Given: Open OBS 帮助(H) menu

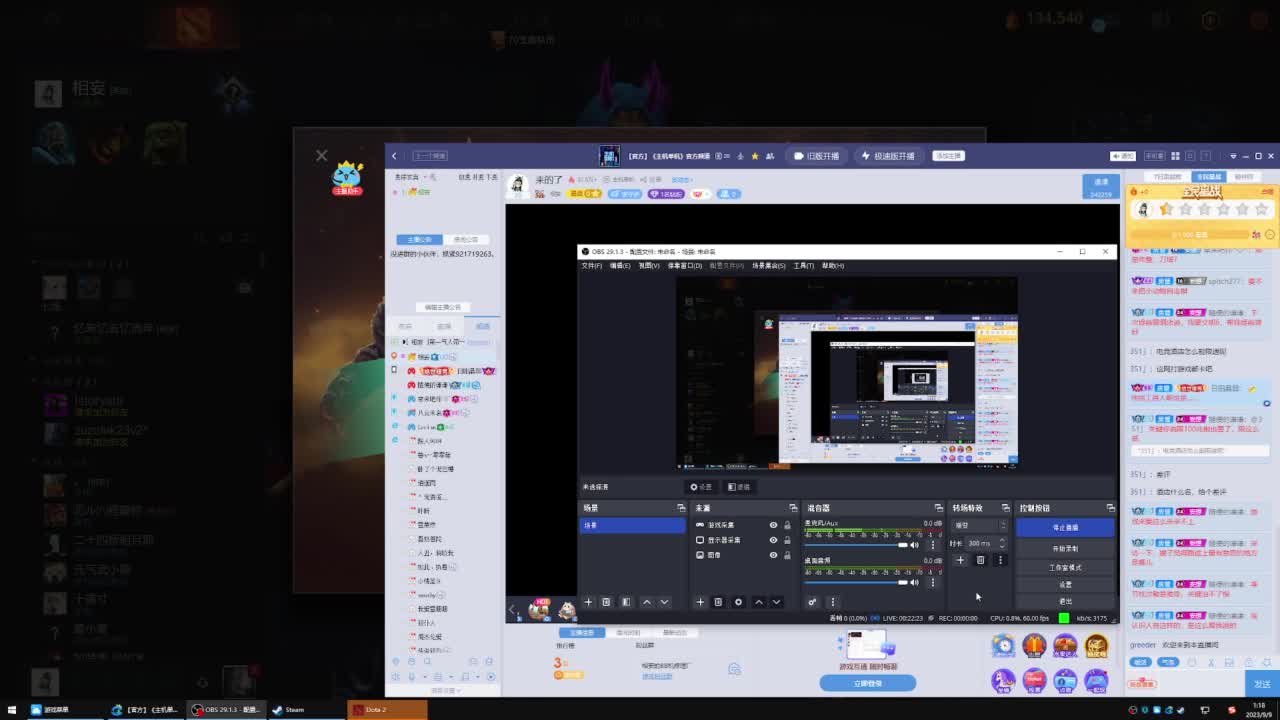Looking at the screenshot, I should (x=833, y=266).
